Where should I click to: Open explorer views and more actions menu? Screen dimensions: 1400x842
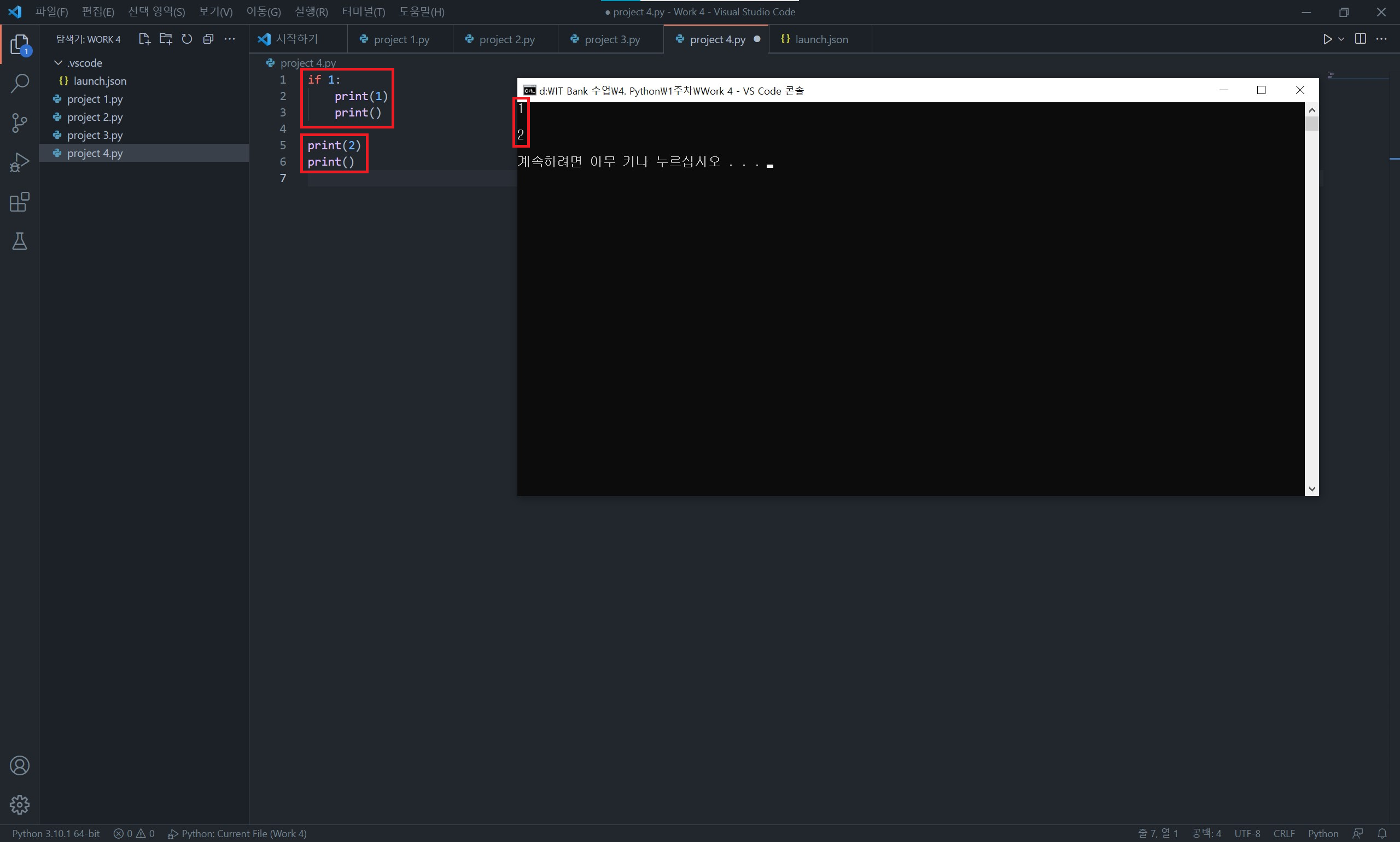[229, 39]
